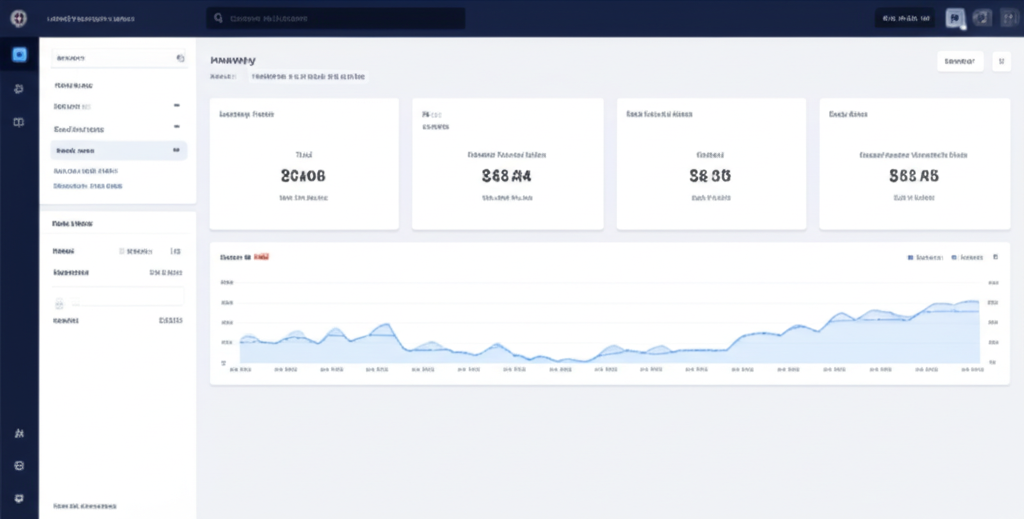Click the second icon in the left navigation rail
The height and width of the screenshot is (519, 1024).
point(19,89)
